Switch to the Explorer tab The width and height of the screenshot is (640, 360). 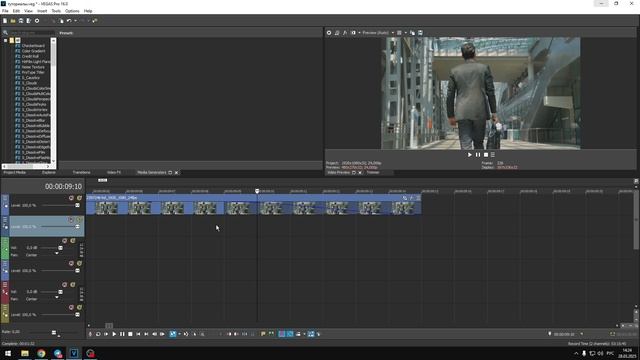pos(49,173)
